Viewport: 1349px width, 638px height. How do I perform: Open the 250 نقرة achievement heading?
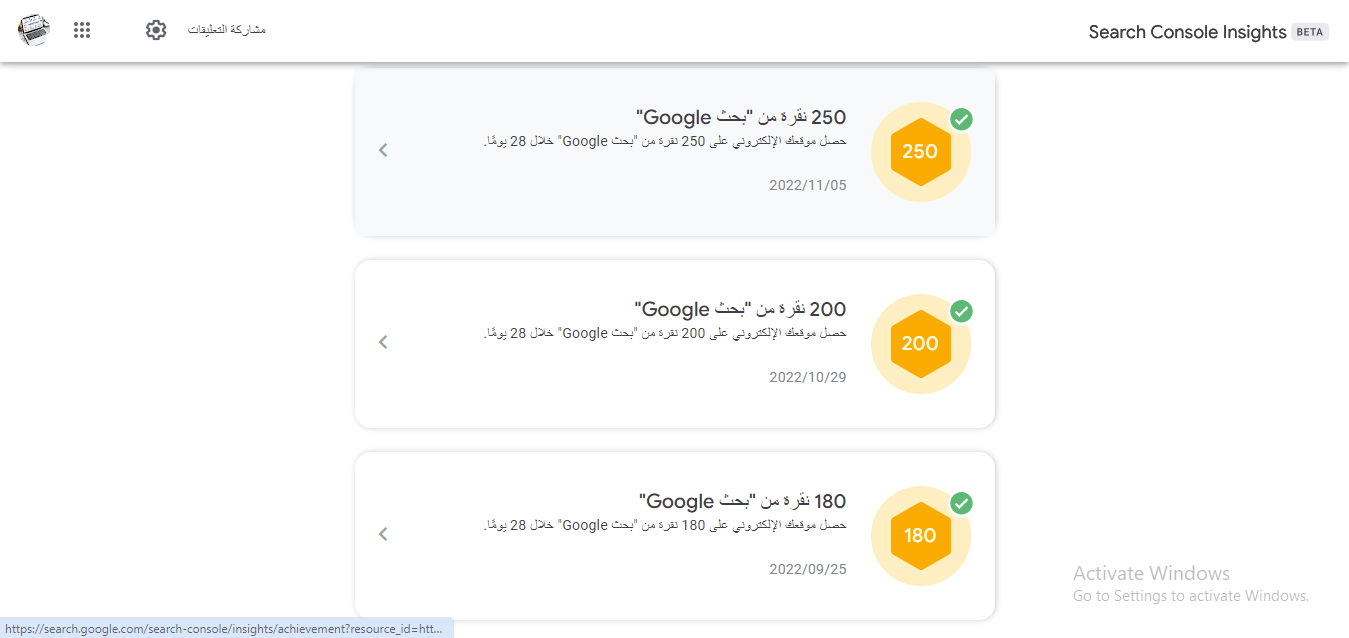tap(741, 118)
